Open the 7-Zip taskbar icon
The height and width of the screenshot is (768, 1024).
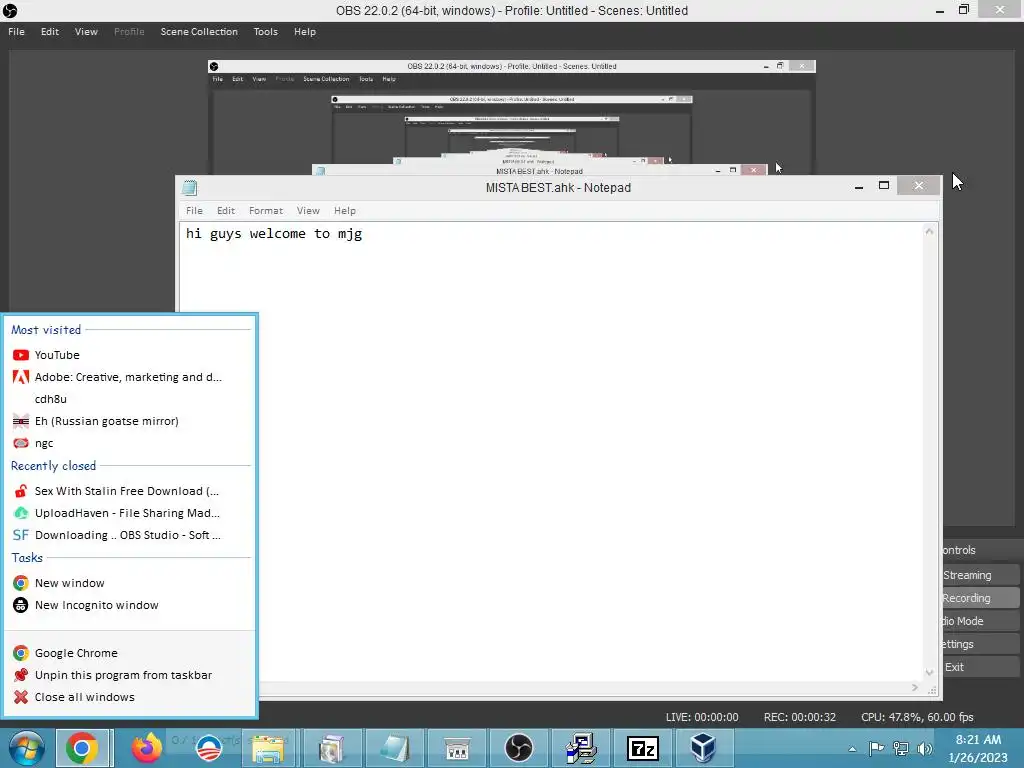(x=642, y=748)
